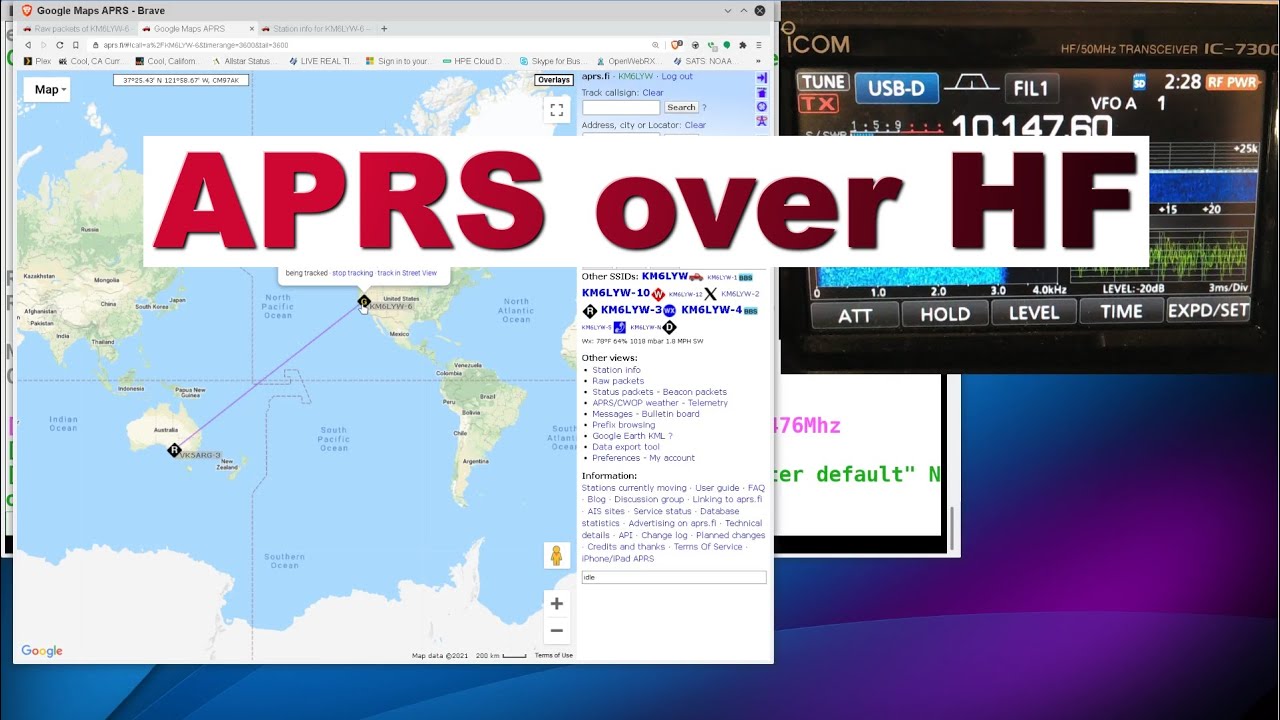Reload the aprs.fi page
Viewport: 1280px width, 720px height.
(x=60, y=45)
